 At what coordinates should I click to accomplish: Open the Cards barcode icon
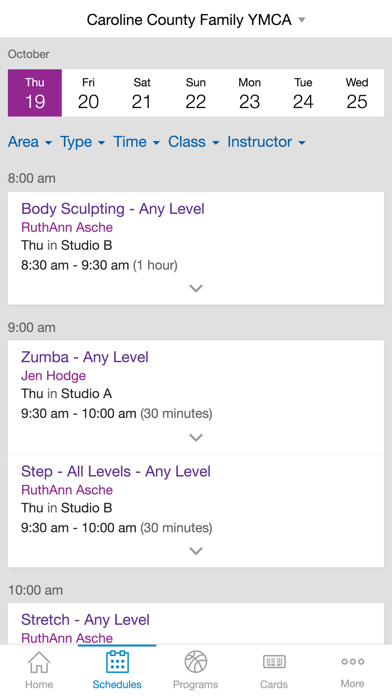(274, 662)
